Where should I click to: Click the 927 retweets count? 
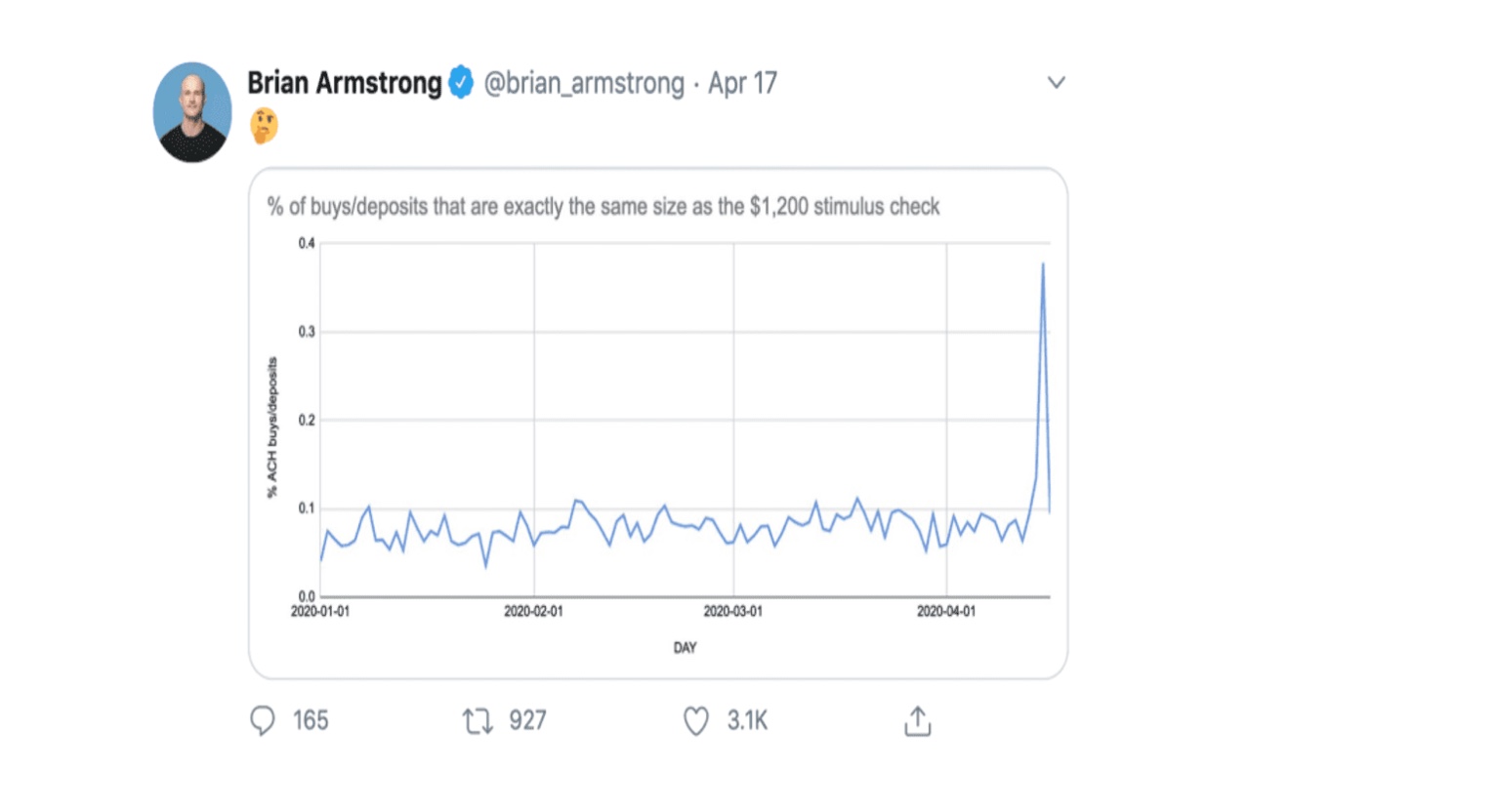527,721
